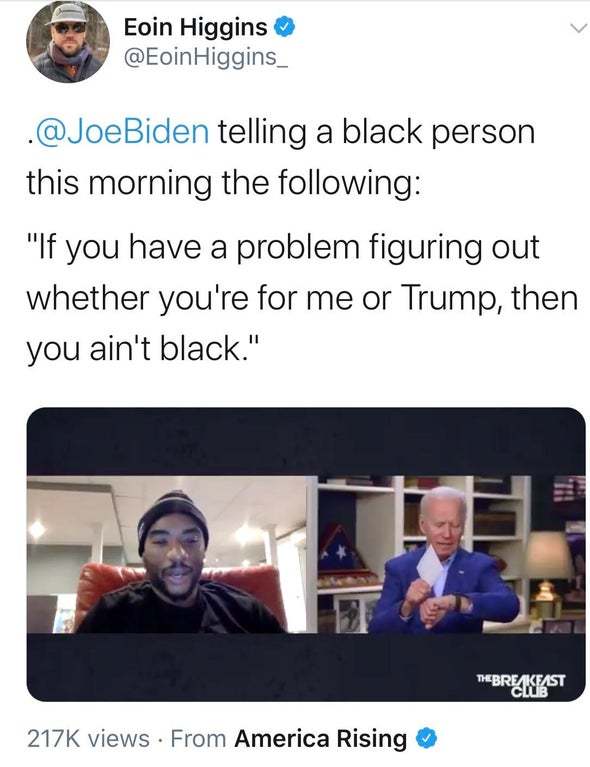Click verified badge beside Eoin Higgins

coord(284,27)
